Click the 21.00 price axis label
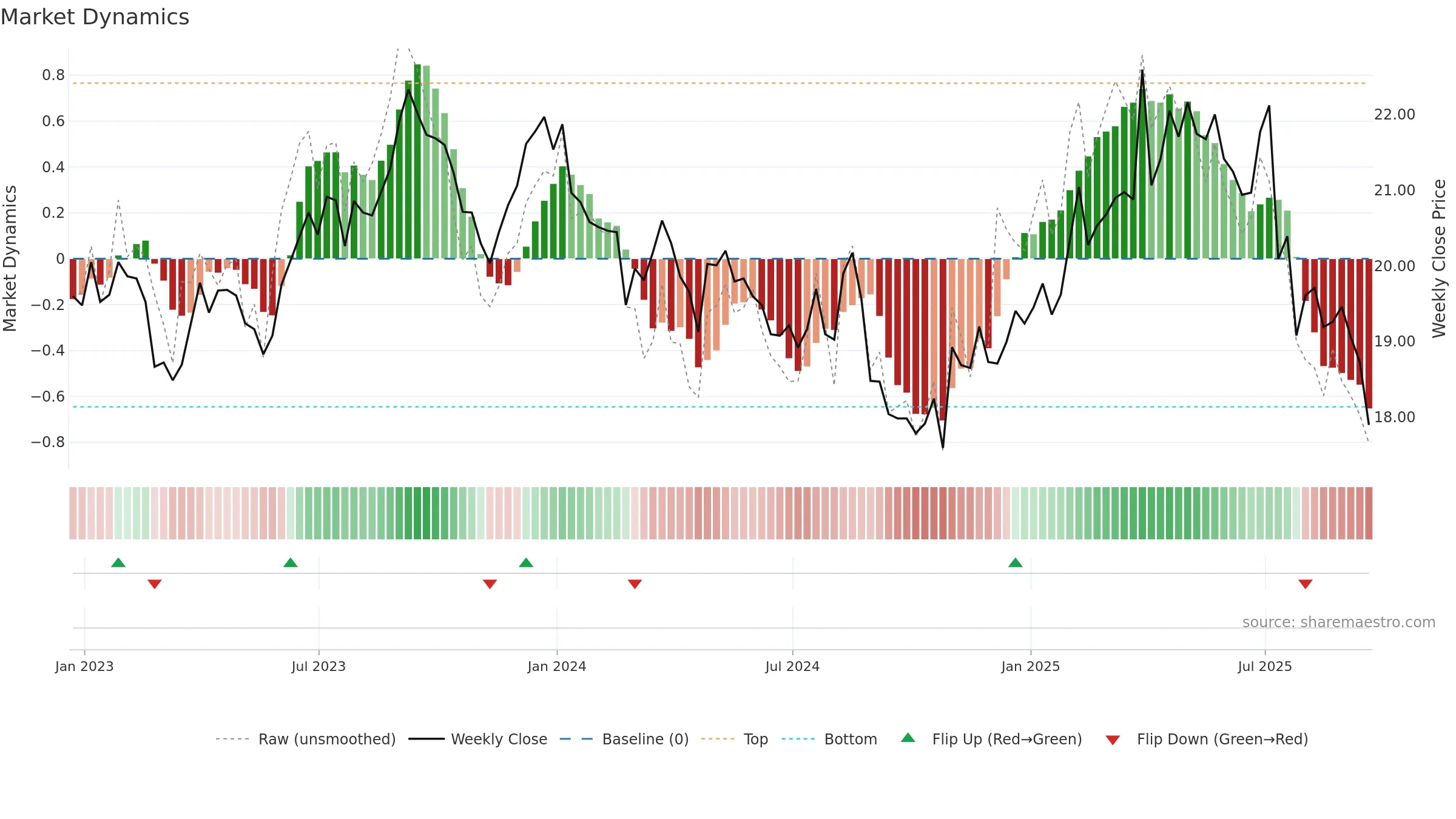The height and width of the screenshot is (819, 1456). [x=1395, y=190]
